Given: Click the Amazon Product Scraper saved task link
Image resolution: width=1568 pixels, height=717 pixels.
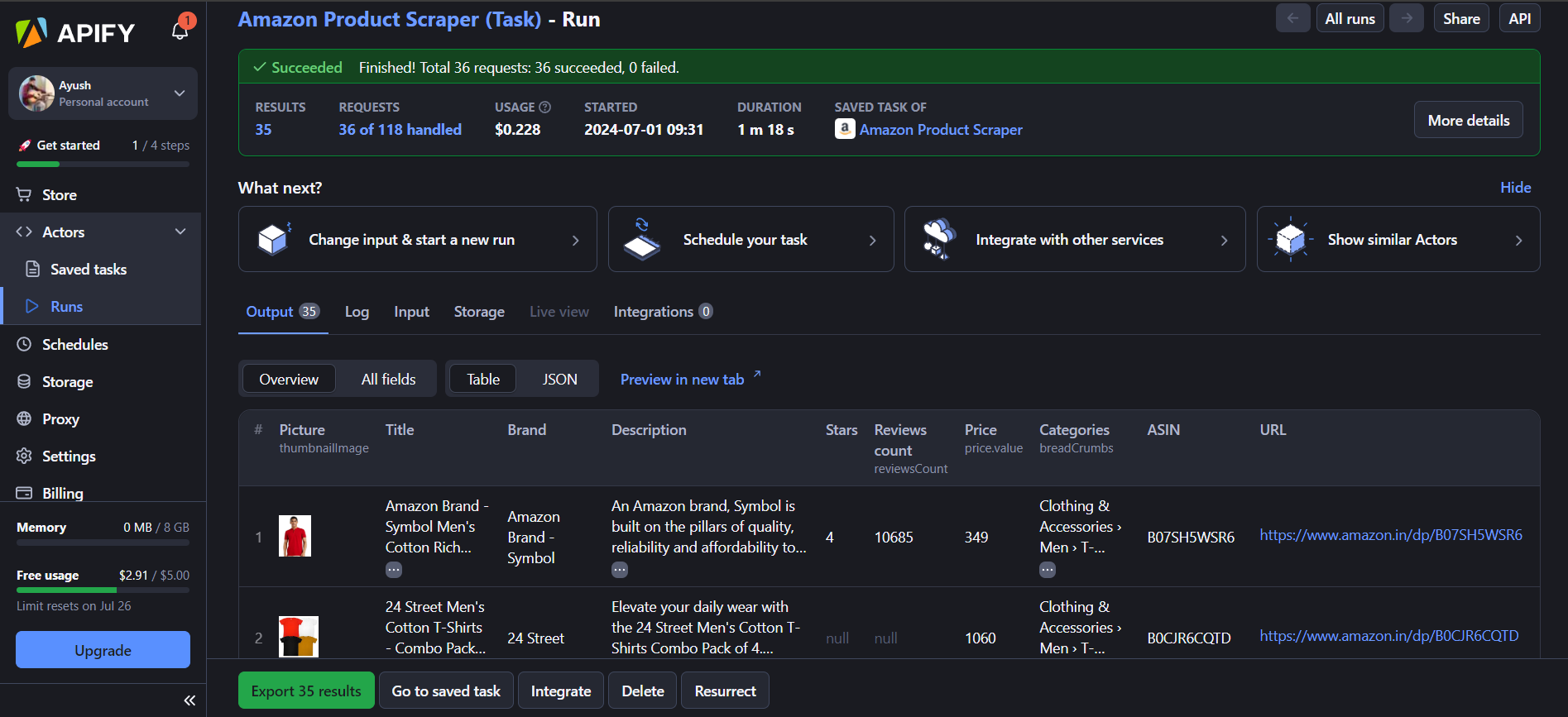Looking at the screenshot, I should [x=941, y=130].
